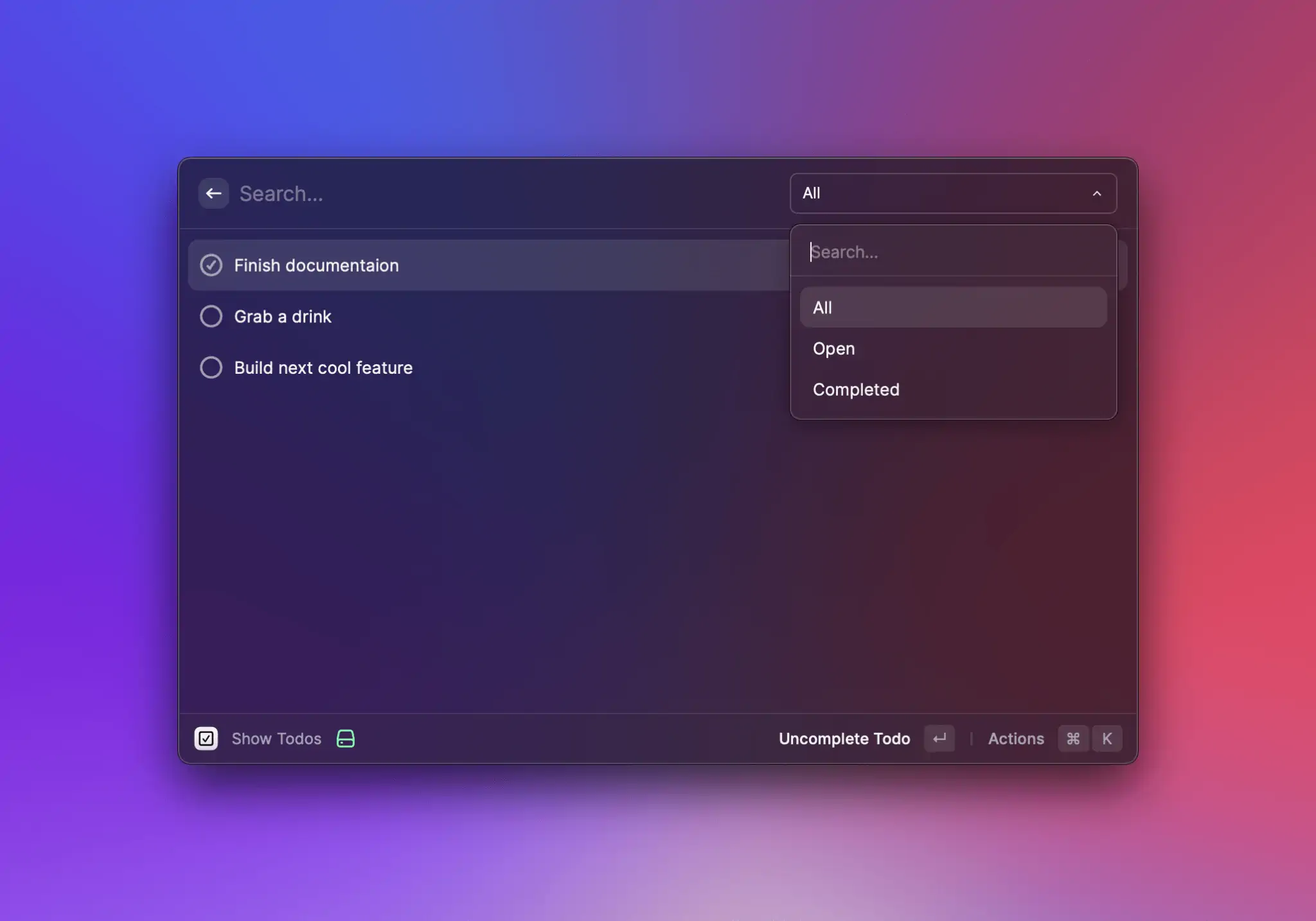Click the K key badge near Actions
Screen dimensions: 1316x921
coord(1107,739)
